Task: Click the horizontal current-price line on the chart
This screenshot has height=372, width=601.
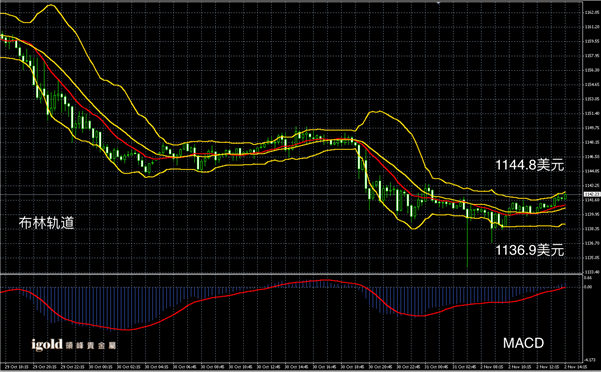Action: click(x=291, y=195)
